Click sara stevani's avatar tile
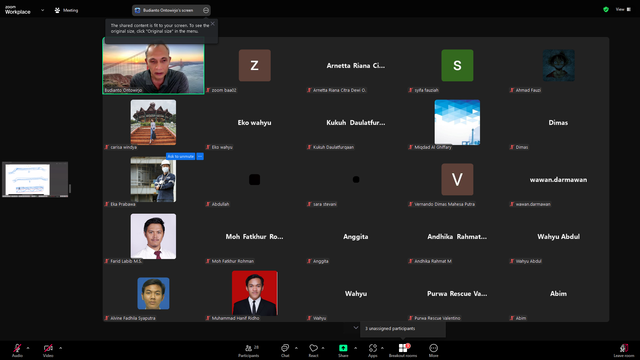 tap(356, 180)
